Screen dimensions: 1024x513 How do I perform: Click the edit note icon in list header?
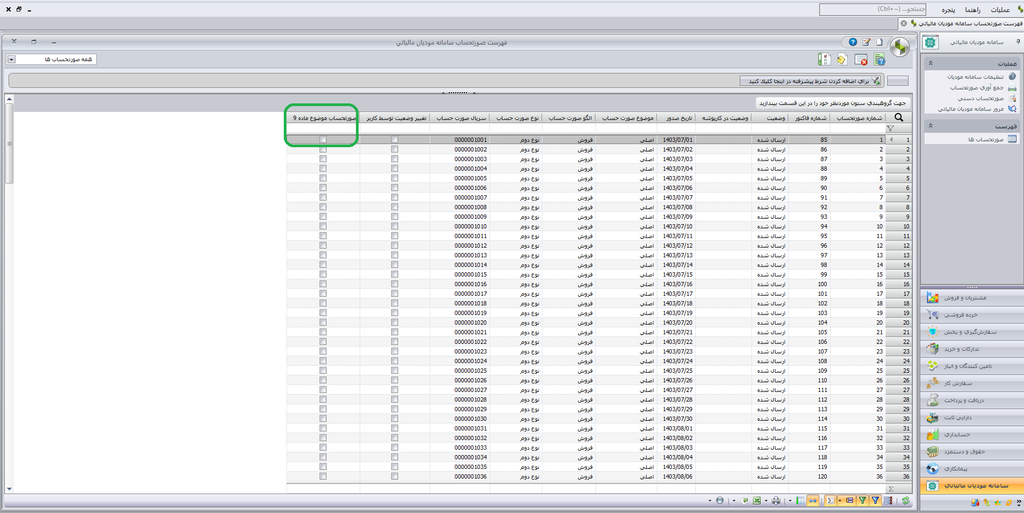[x=867, y=42]
